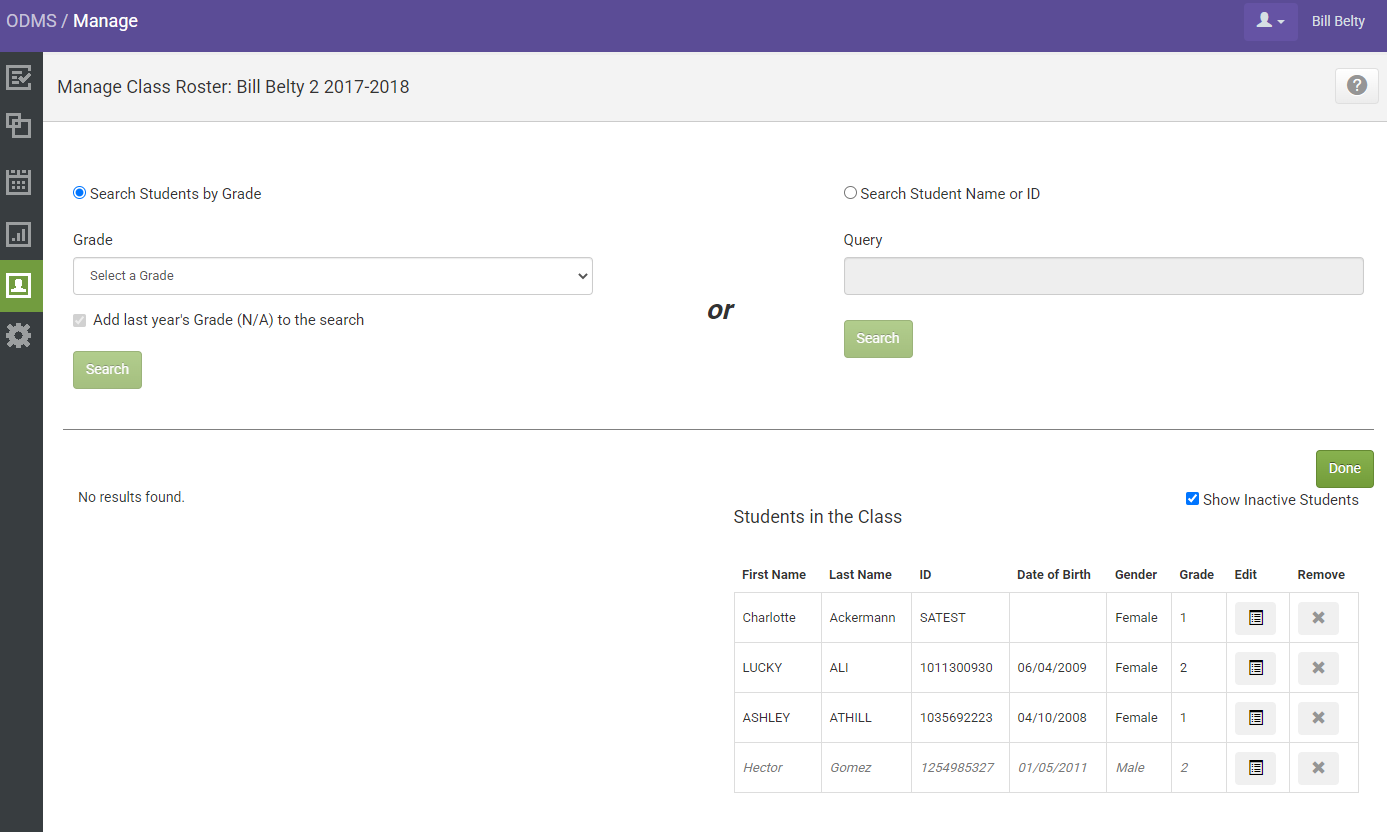Click ID value 1011300930
The image size is (1387, 832).
[956, 668]
